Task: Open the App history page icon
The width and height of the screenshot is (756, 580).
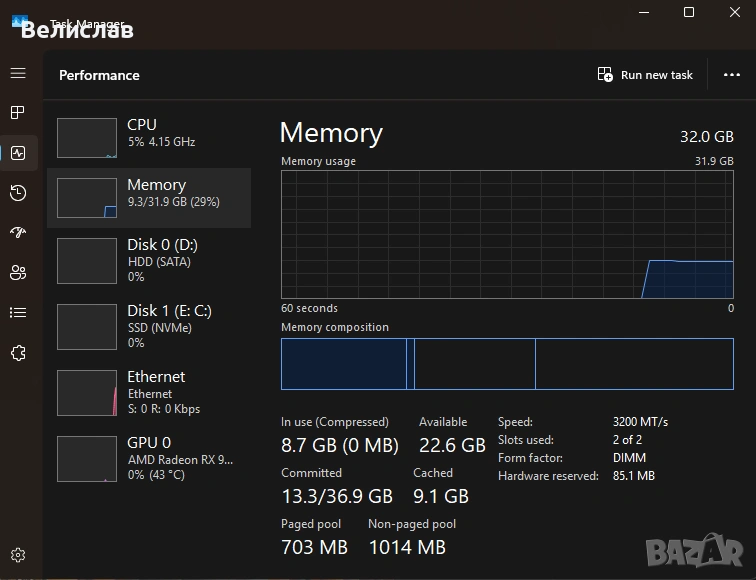Action: click(18, 193)
